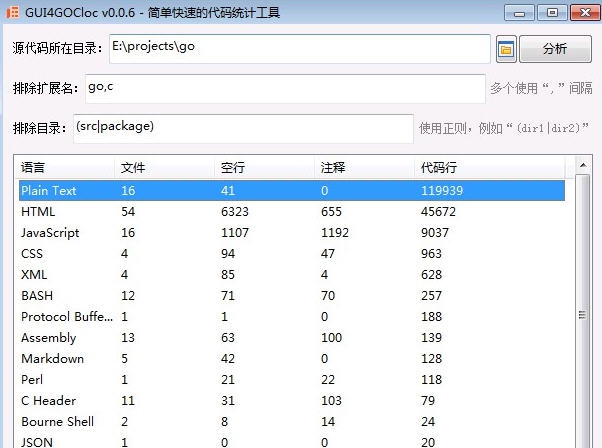This screenshot has width=602, height=448.
Task: Focus the 排除扩展名 input field
Action: coord(285,89)
